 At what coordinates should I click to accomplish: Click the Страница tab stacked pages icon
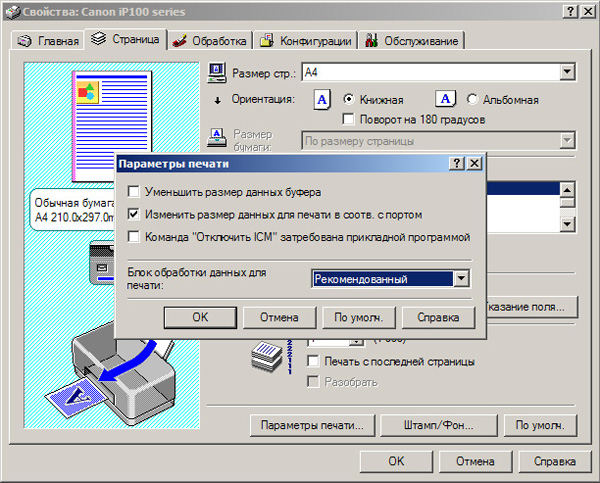point(99,38)
